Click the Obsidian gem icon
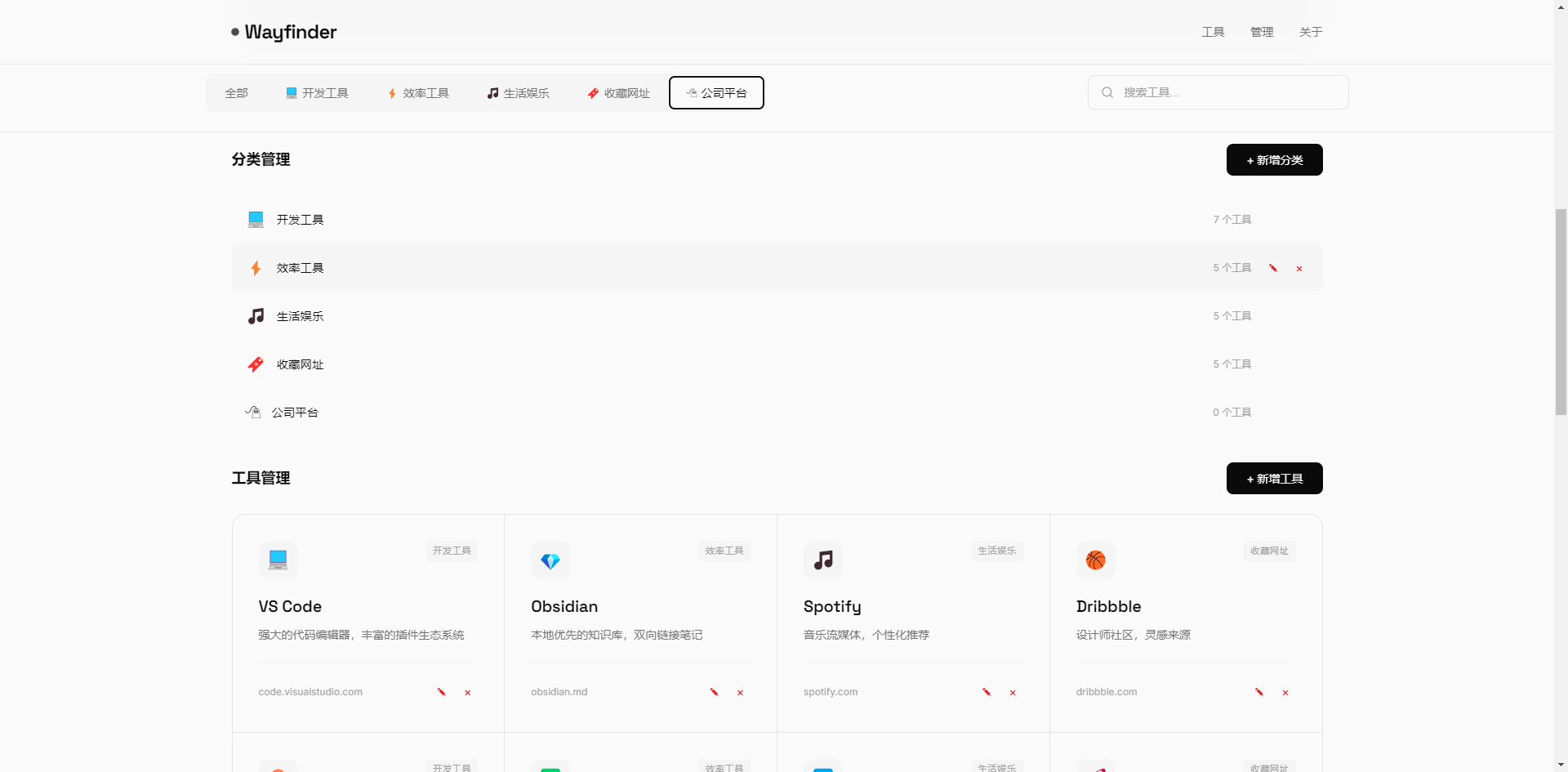Viewport: 1568px width, 772px height. pos(550,560)
